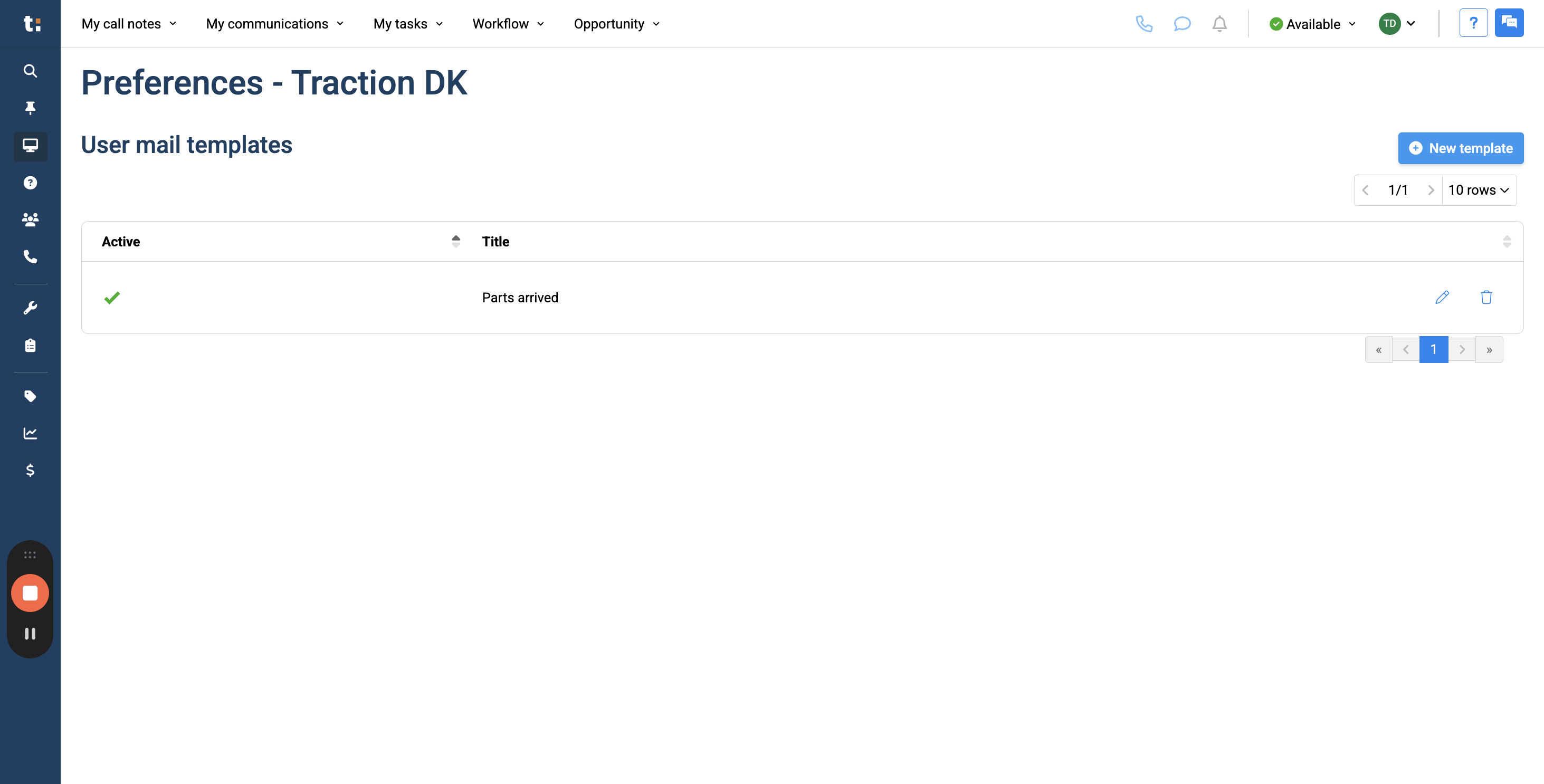Open the statistics chart icon in sidebar
Viewport: 1544px width, 784px height.
click(30, 433)
